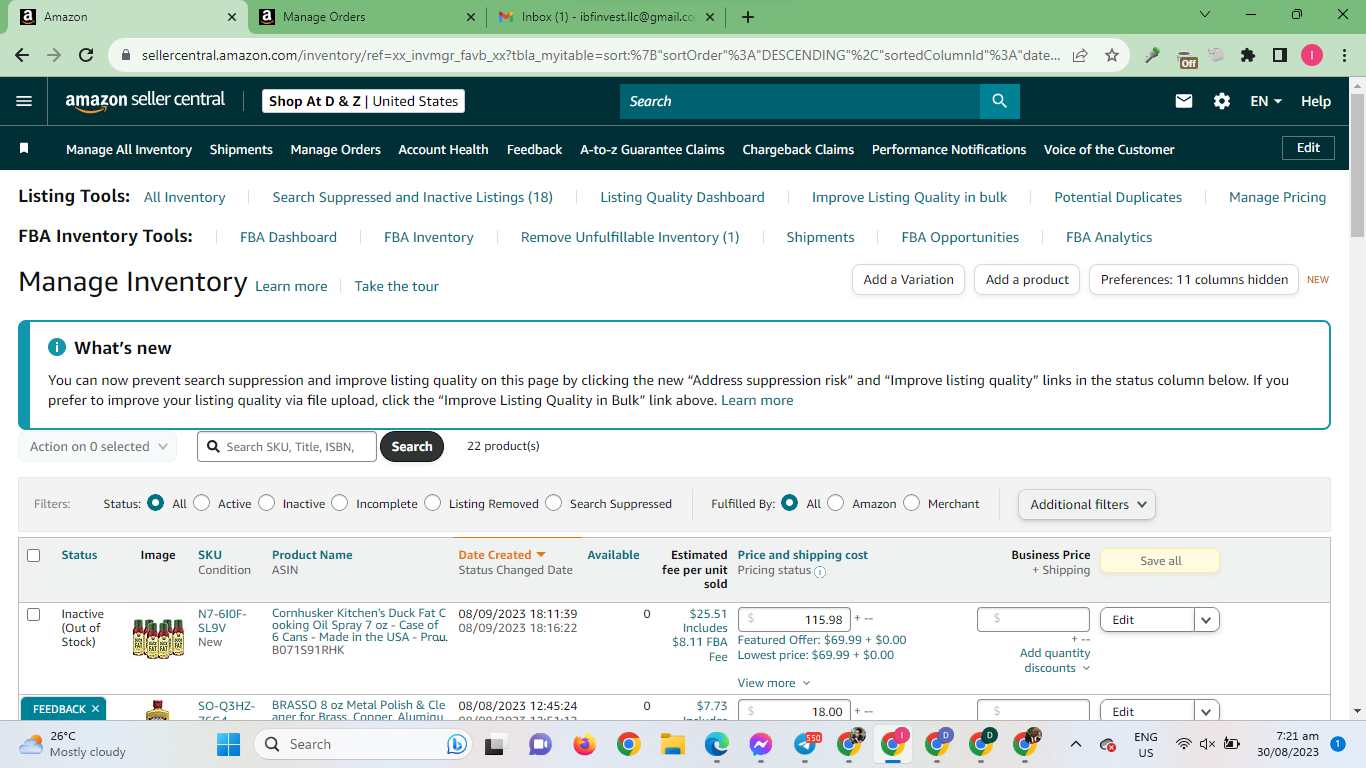The height and width of the screenshot is (768, 1366).
Task: Select Fulfilled By Amazon radio
Action: click(x=836, y=503)
